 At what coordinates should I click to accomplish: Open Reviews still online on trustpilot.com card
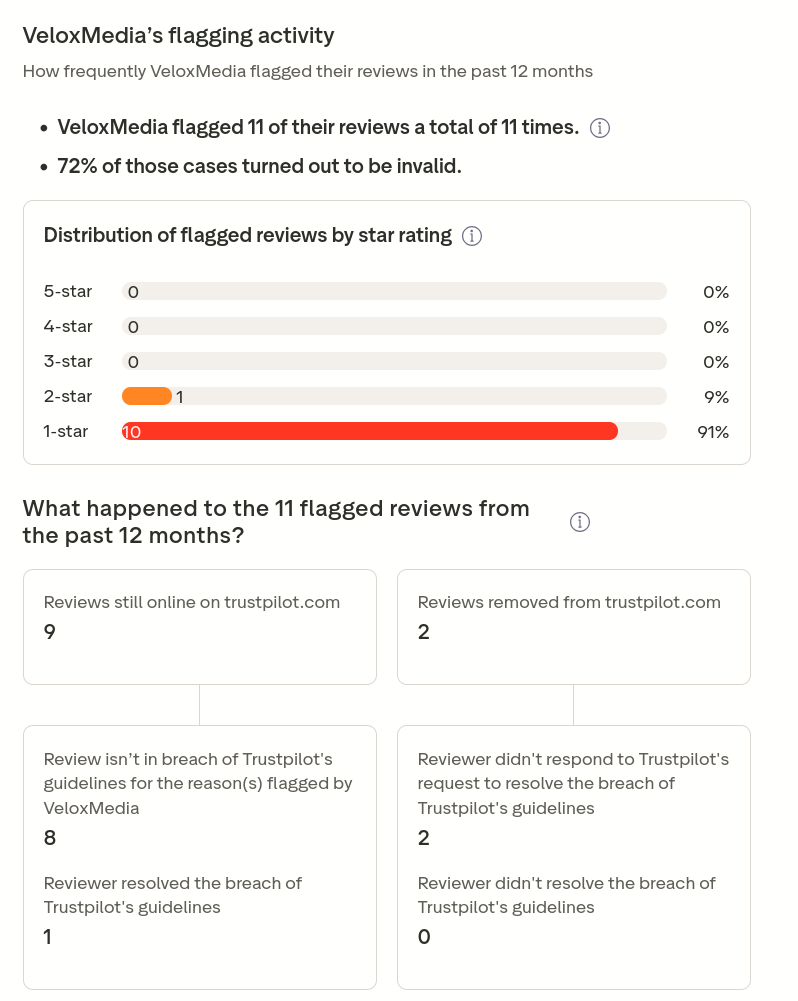coord(200,627)
